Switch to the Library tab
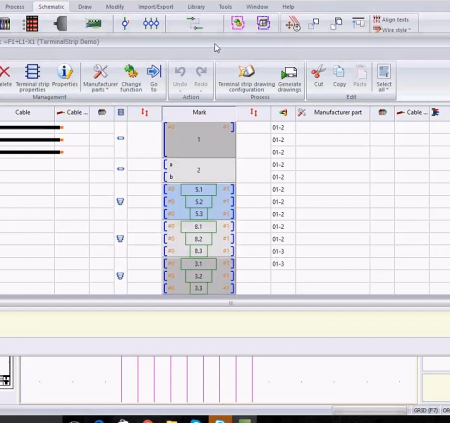450x423 pixels. [x=196, y=7]
